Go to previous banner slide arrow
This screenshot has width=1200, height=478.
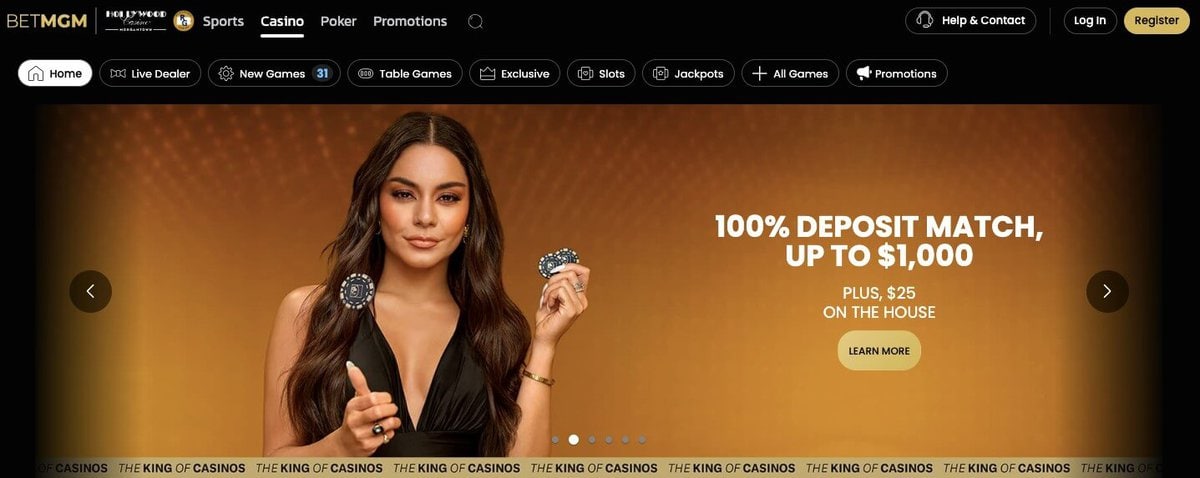(x=91, y=291)
